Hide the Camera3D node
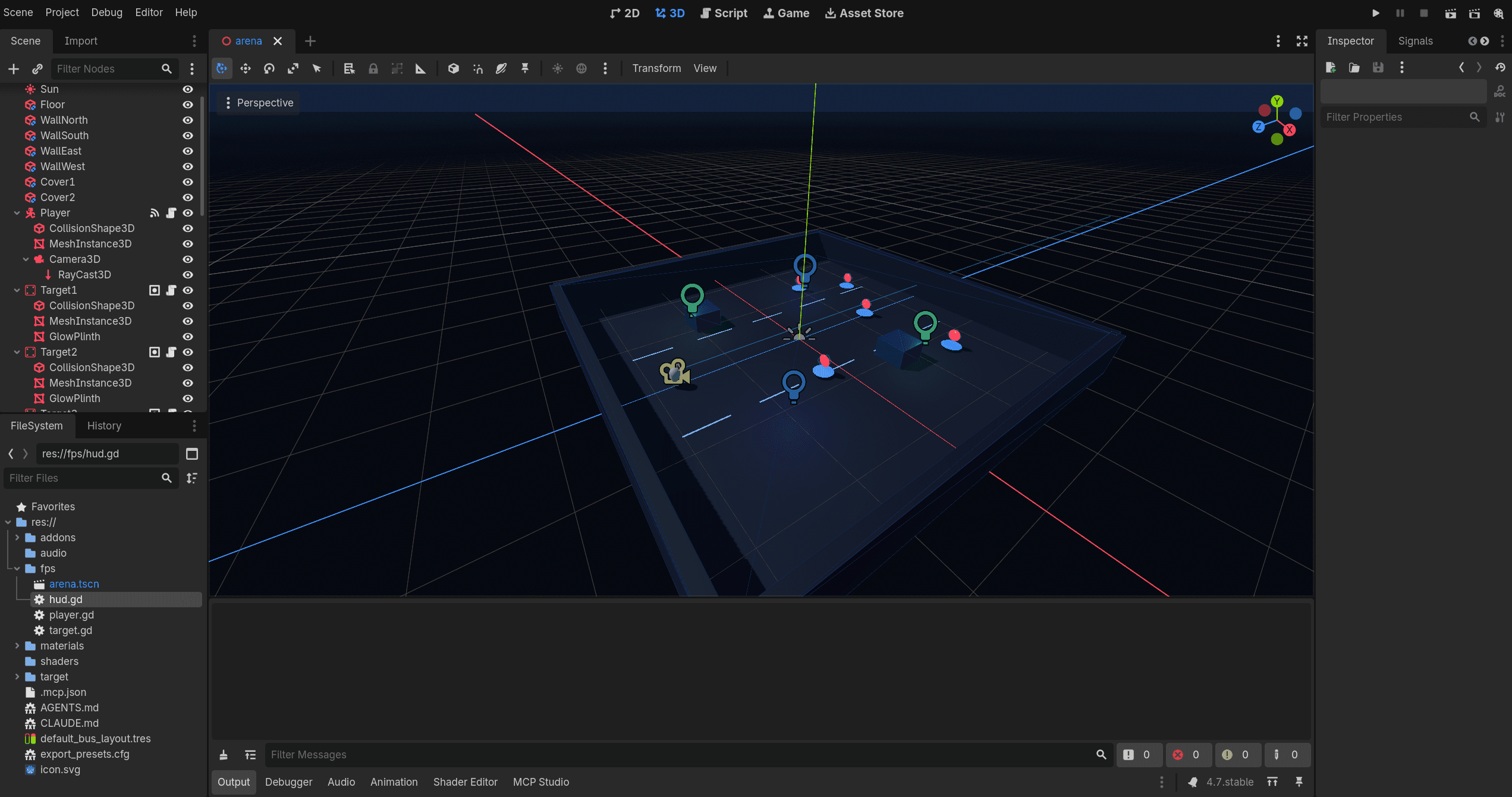The height and width of the screenshot is (797, 1512). (188, 259)
